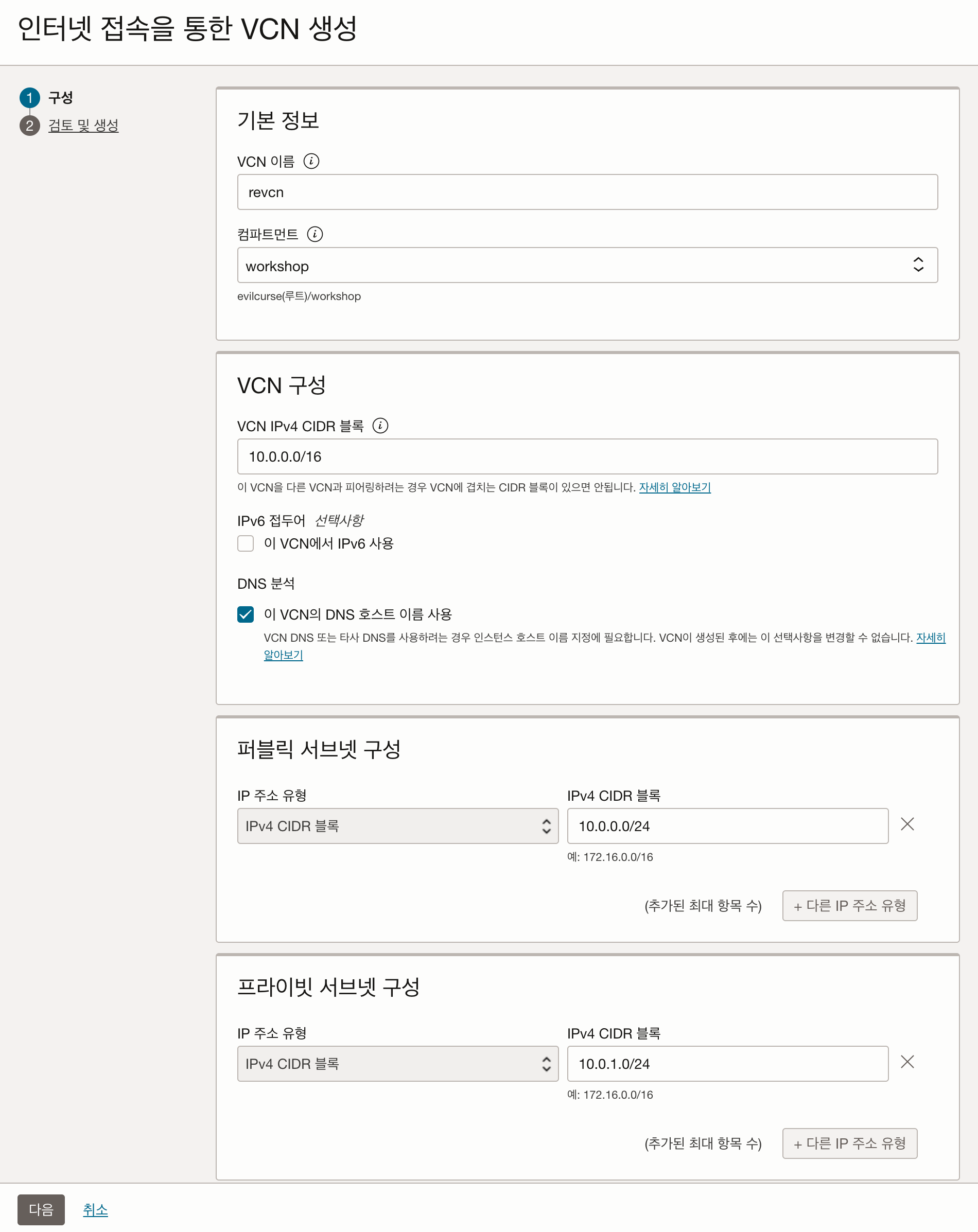Image resolution: width=978 pixels, height=1232 pixels.
Task: Click the 취소 link
Action: pos(95,1209)
